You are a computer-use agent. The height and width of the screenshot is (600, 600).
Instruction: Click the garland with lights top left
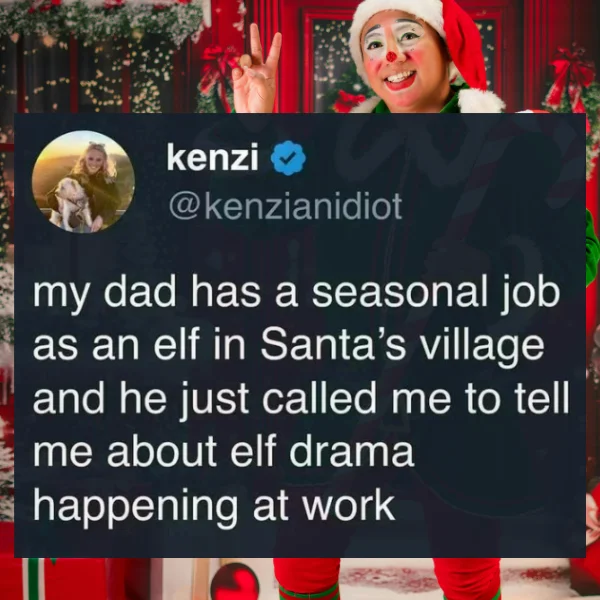point(103,21)
